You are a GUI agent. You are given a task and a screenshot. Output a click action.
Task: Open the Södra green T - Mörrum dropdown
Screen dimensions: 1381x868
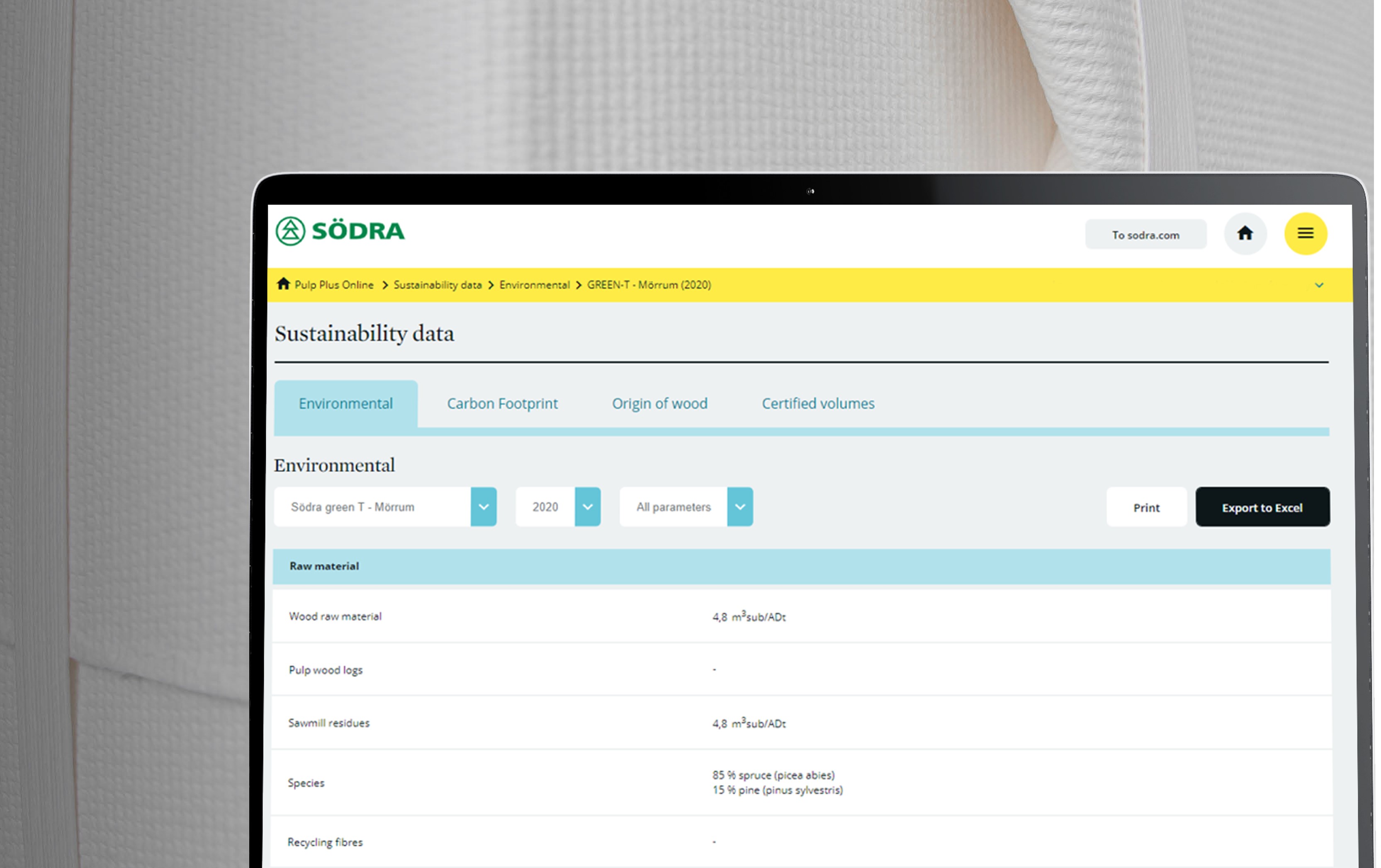point(483,507)
